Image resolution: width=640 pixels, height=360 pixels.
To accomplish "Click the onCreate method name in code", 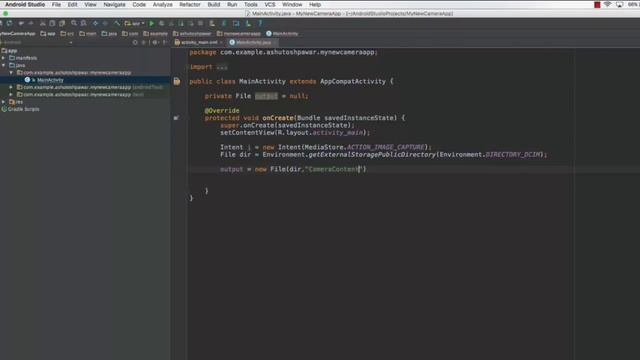I will click(x=278, y=118).
